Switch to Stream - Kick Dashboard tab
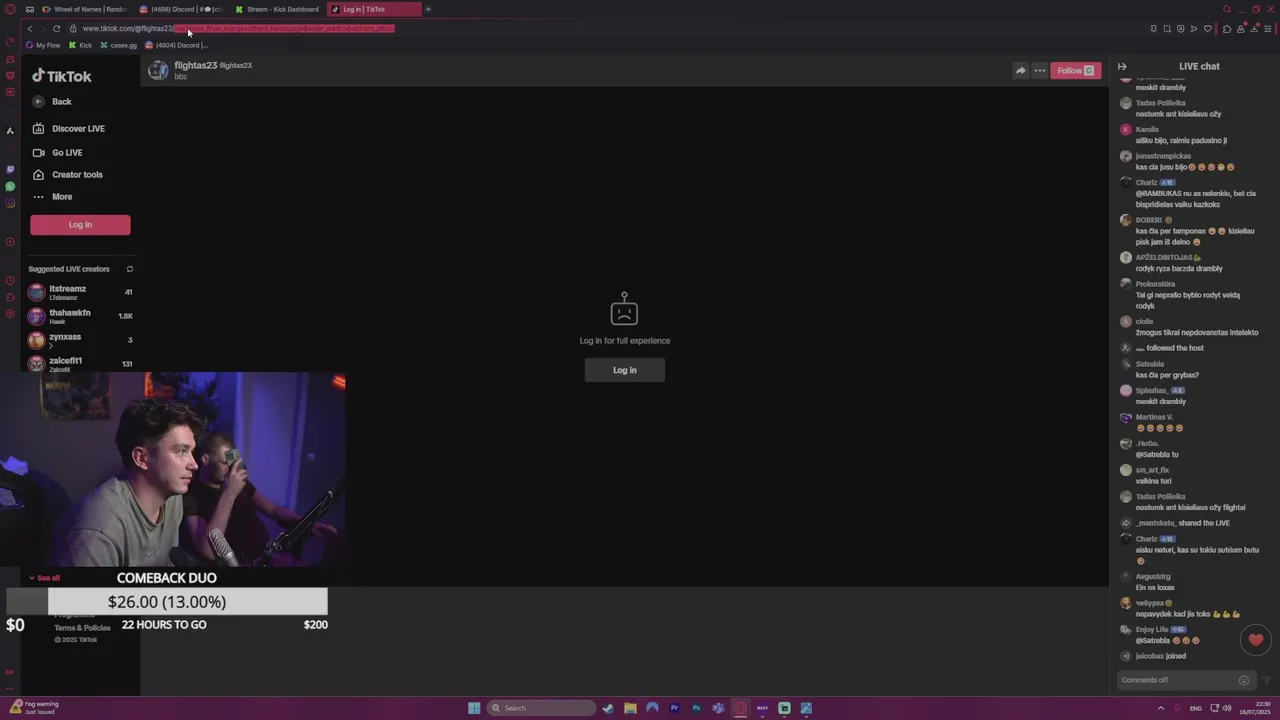 click(278, 9)
